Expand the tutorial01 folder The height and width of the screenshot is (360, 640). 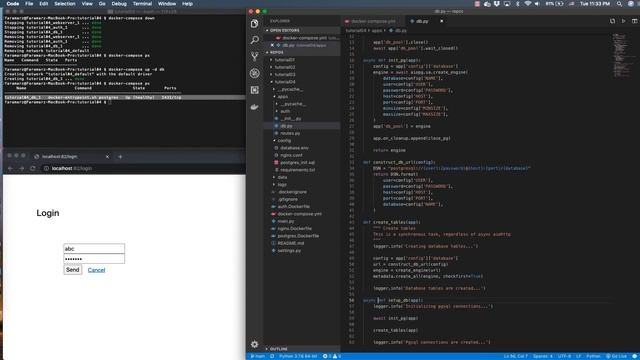coord(284,60)
